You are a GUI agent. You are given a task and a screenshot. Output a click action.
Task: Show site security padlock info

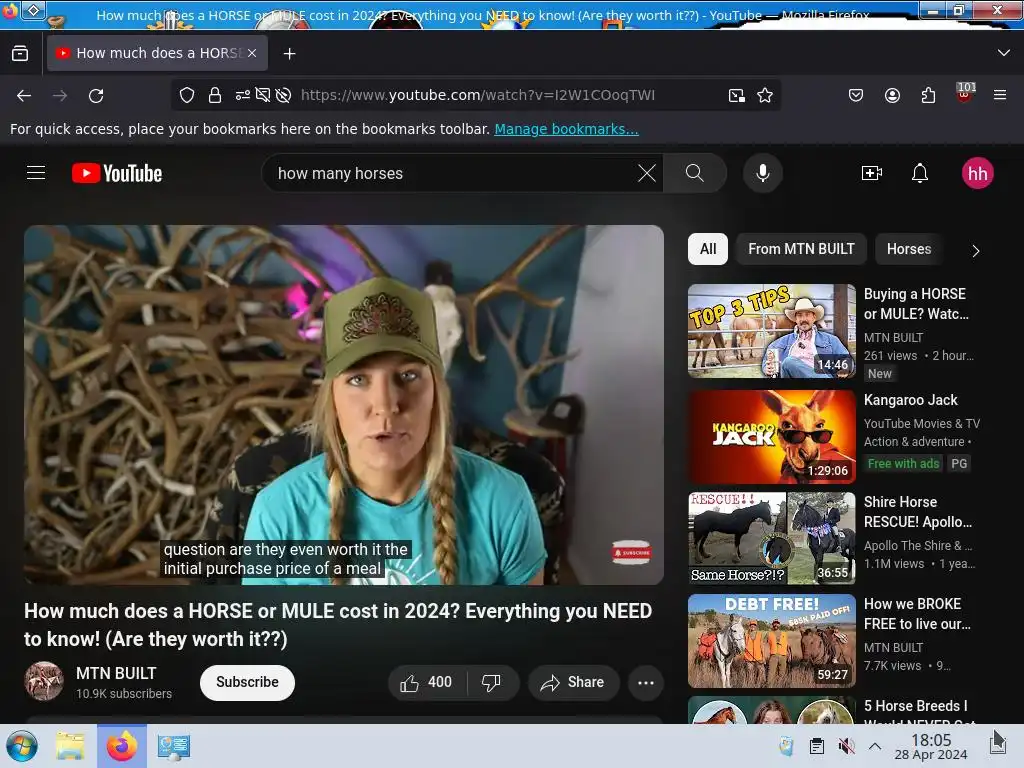[x=215, y=95]
